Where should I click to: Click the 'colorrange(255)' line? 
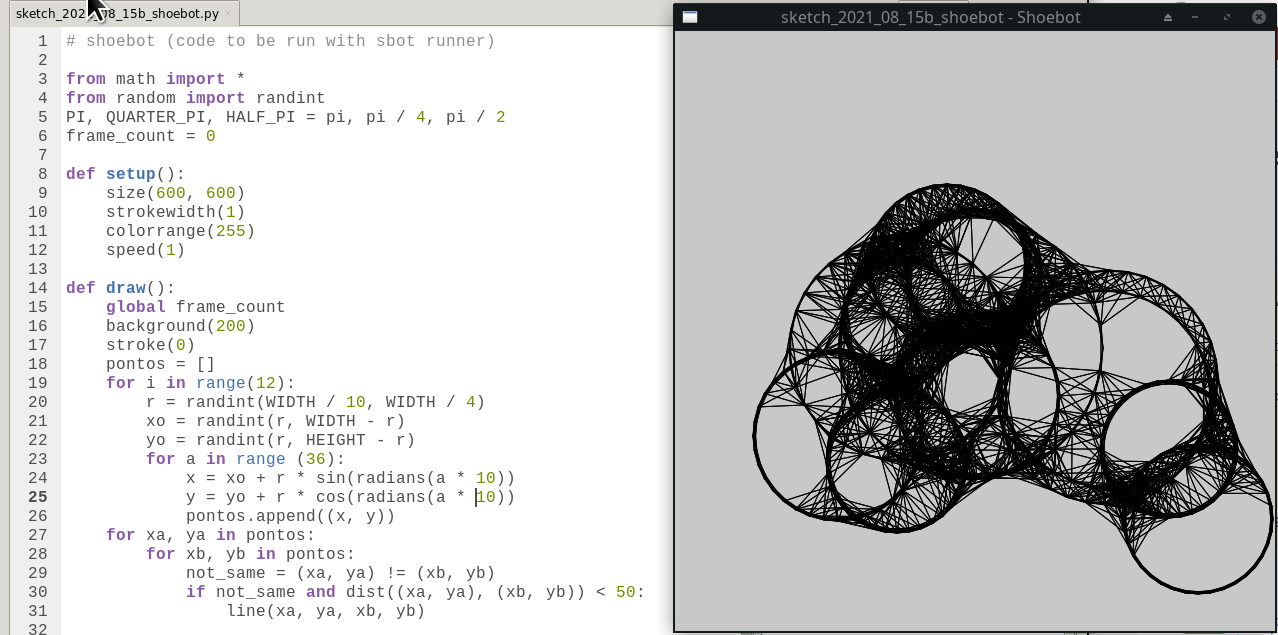pos(180,231)
